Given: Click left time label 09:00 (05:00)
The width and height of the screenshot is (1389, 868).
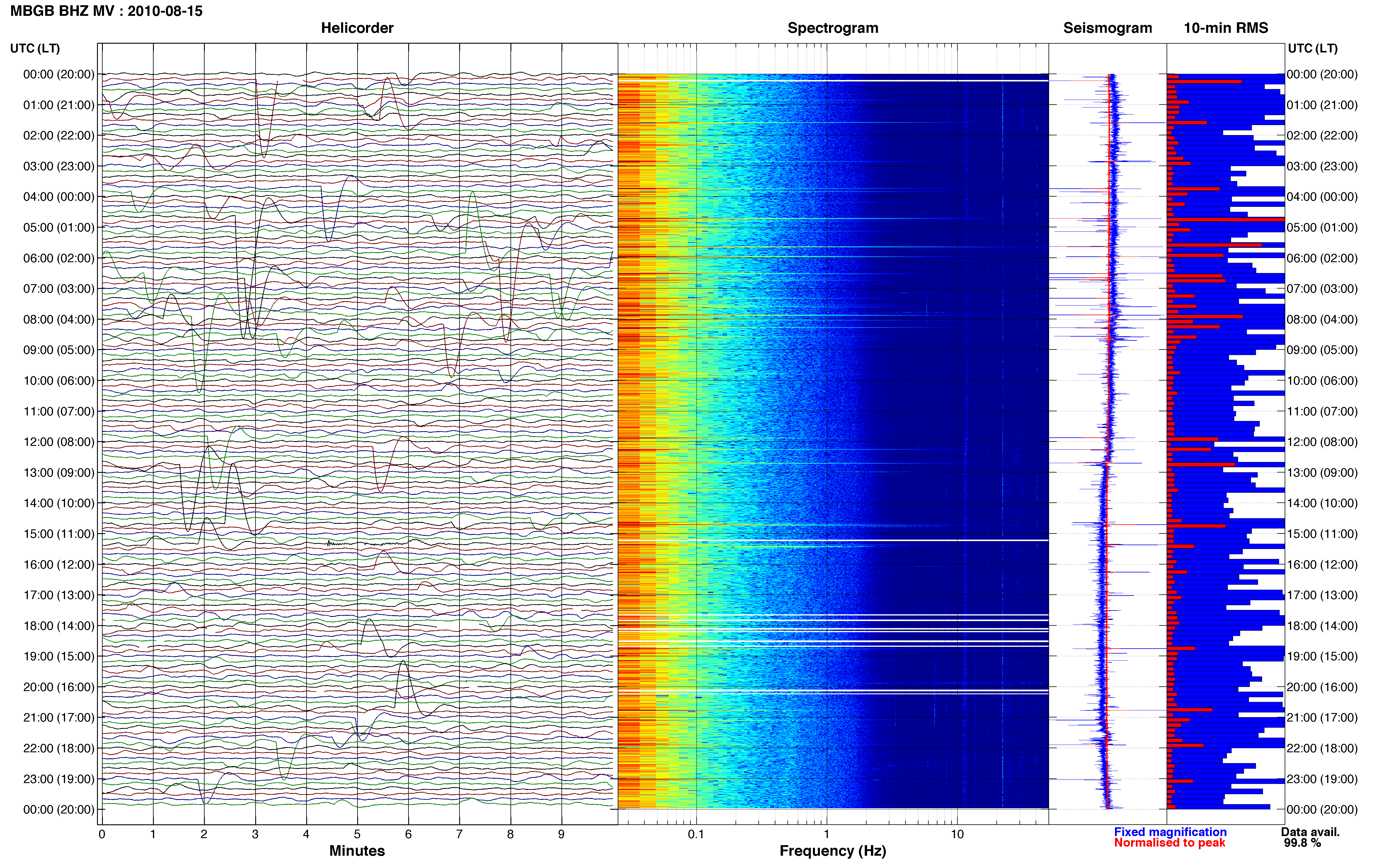Looking at the screenshot, I should pos(59,350).
